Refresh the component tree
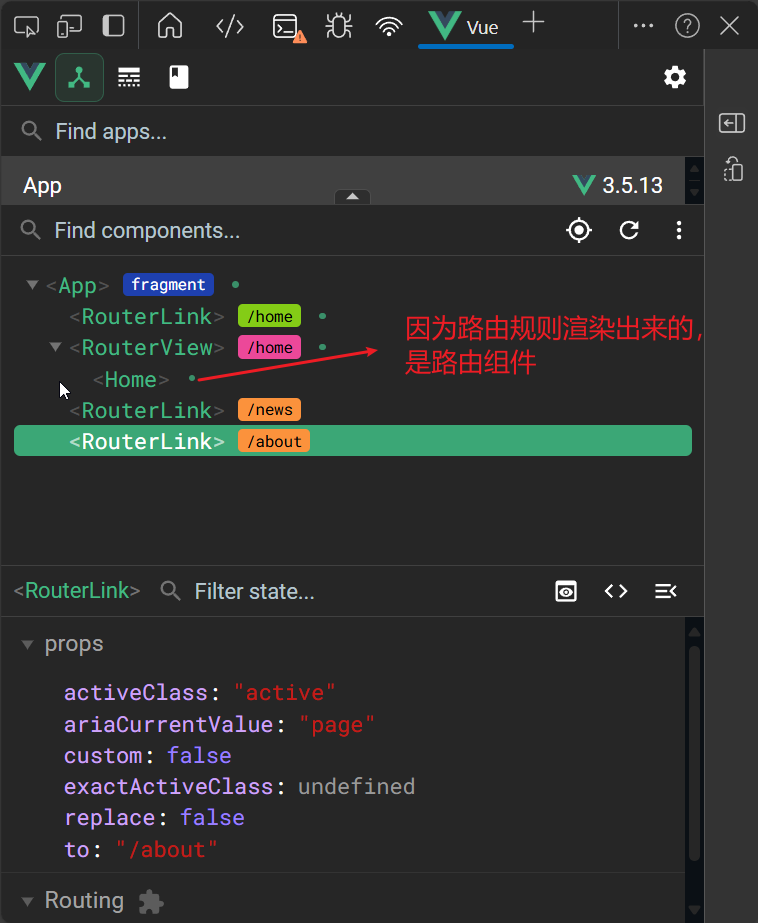Image resolution: width=758 pixels, height=923 pixels. tap(629, 231)
